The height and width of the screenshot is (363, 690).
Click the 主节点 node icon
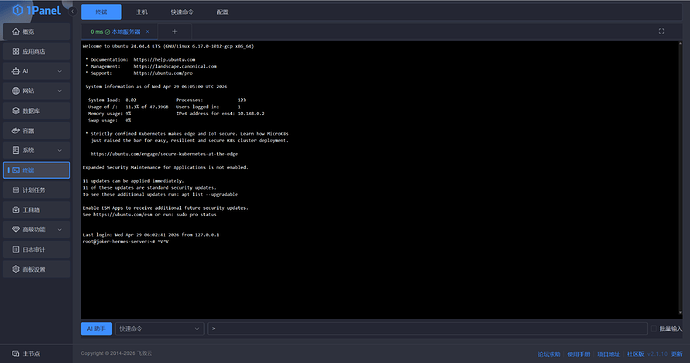coord(16,353)
